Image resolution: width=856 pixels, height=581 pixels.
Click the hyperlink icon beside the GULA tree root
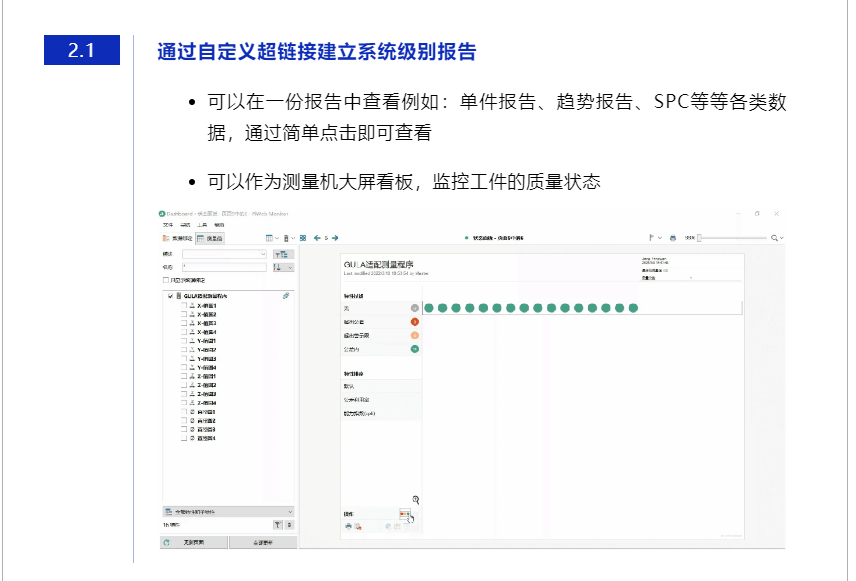[285, 295]
